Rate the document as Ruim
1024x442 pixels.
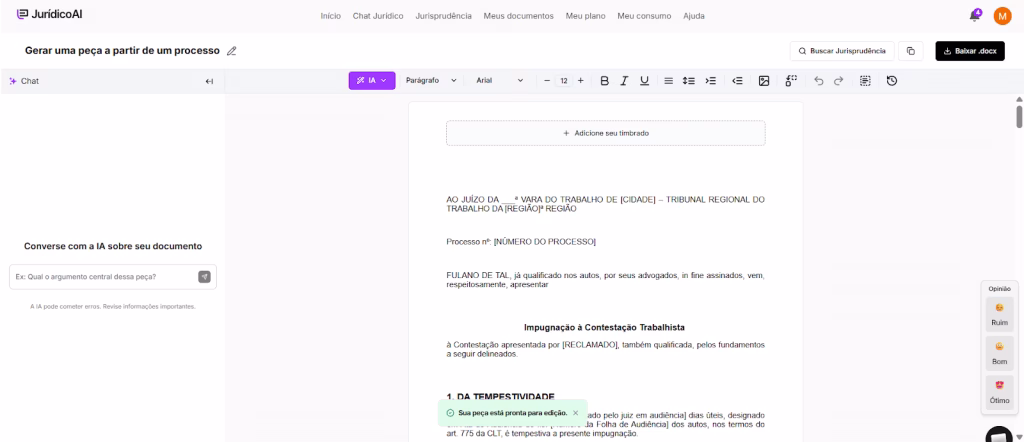[x=999, y=314]
